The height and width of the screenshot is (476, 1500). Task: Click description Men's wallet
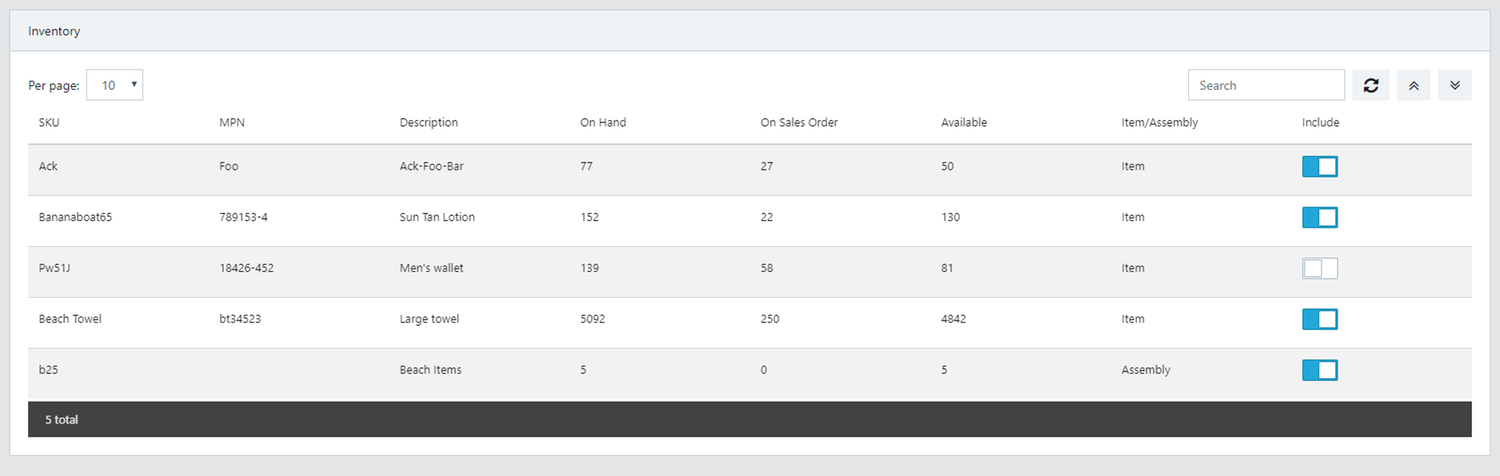(x=432, y=268)
